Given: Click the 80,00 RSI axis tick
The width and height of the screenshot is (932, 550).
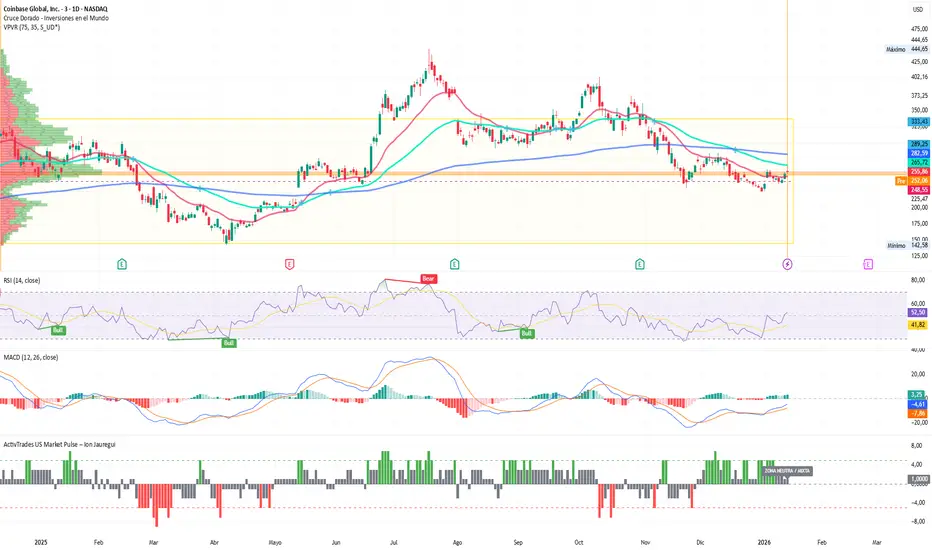Looking at the screenshot, I should click(x=918, y=280).
